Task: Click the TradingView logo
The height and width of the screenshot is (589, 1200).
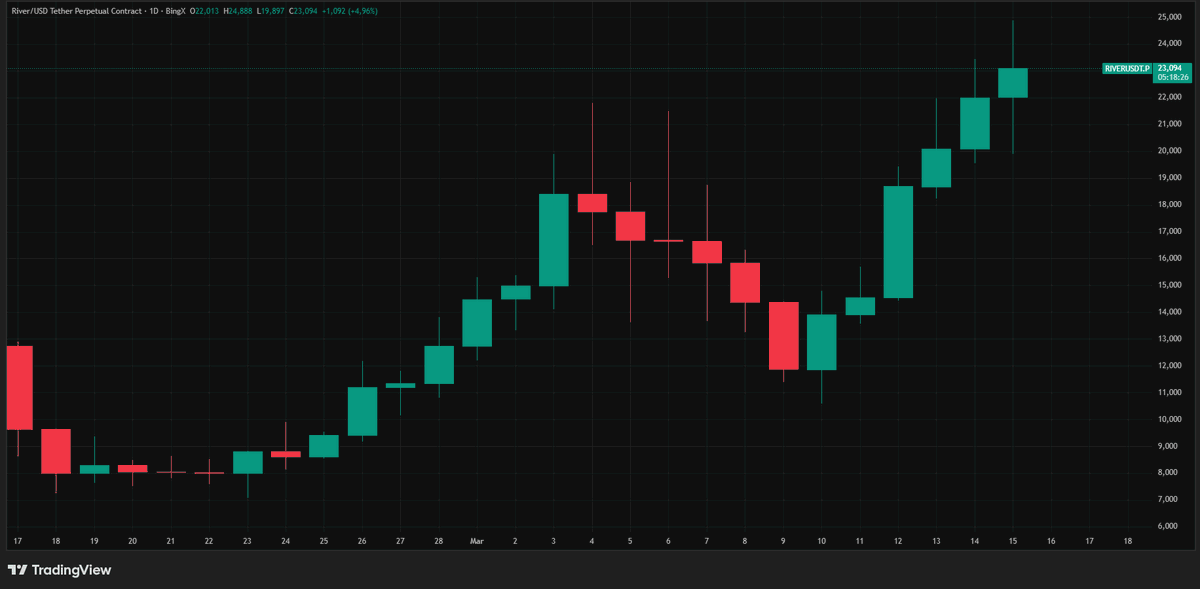Action: click(59, 570)
